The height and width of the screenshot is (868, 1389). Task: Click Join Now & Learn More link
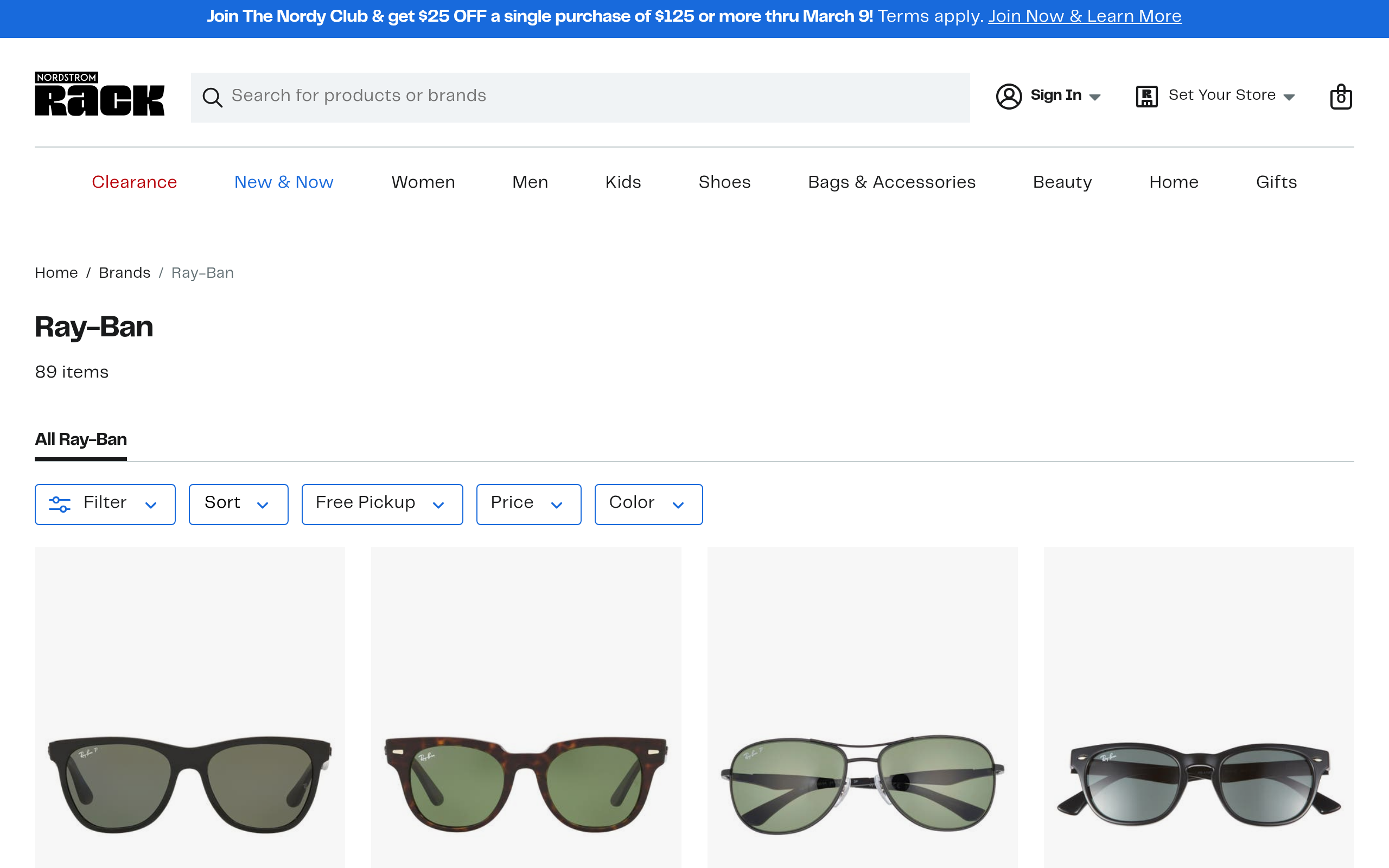1084,16
